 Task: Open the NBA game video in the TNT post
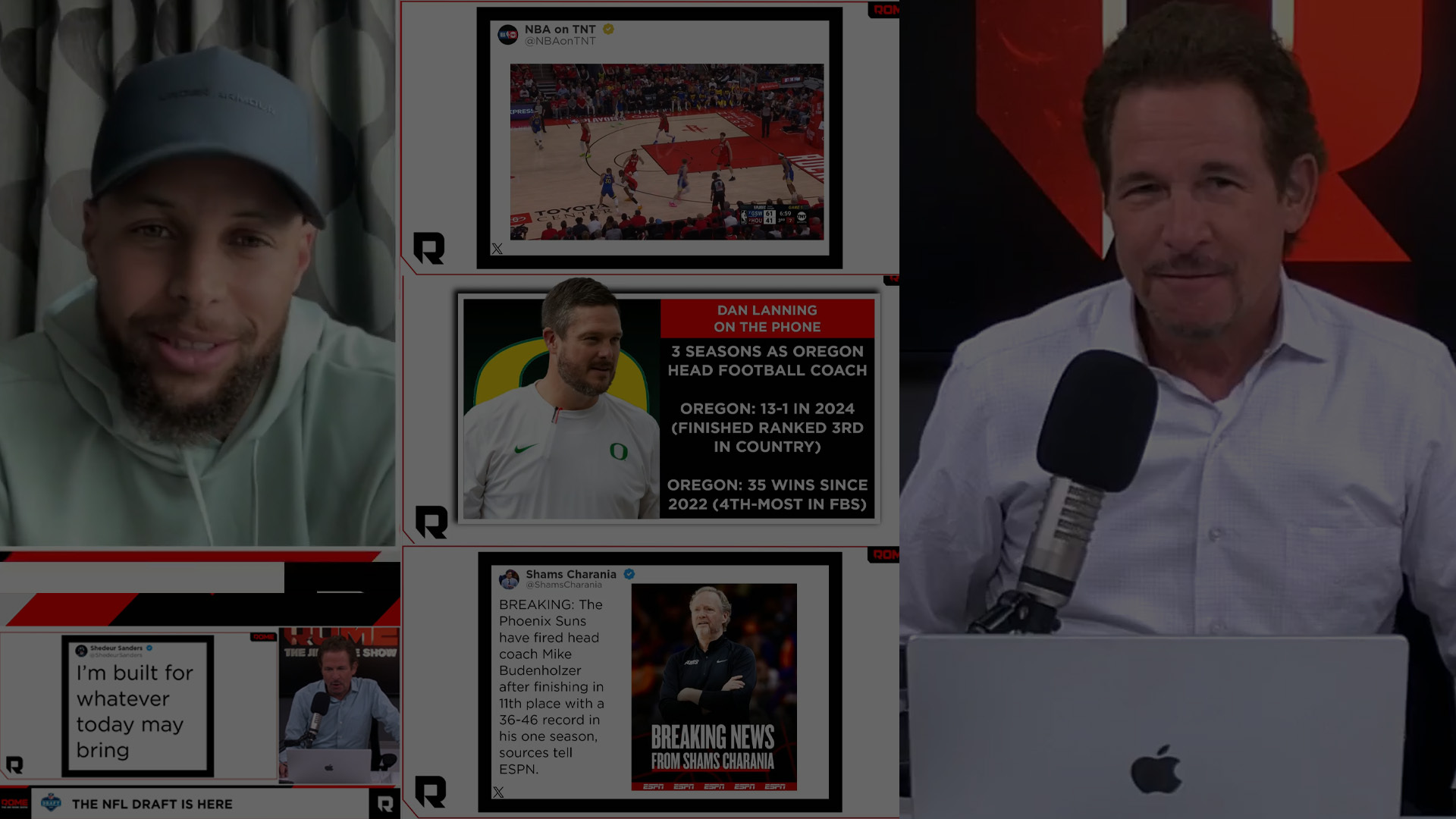pos(667,152)
